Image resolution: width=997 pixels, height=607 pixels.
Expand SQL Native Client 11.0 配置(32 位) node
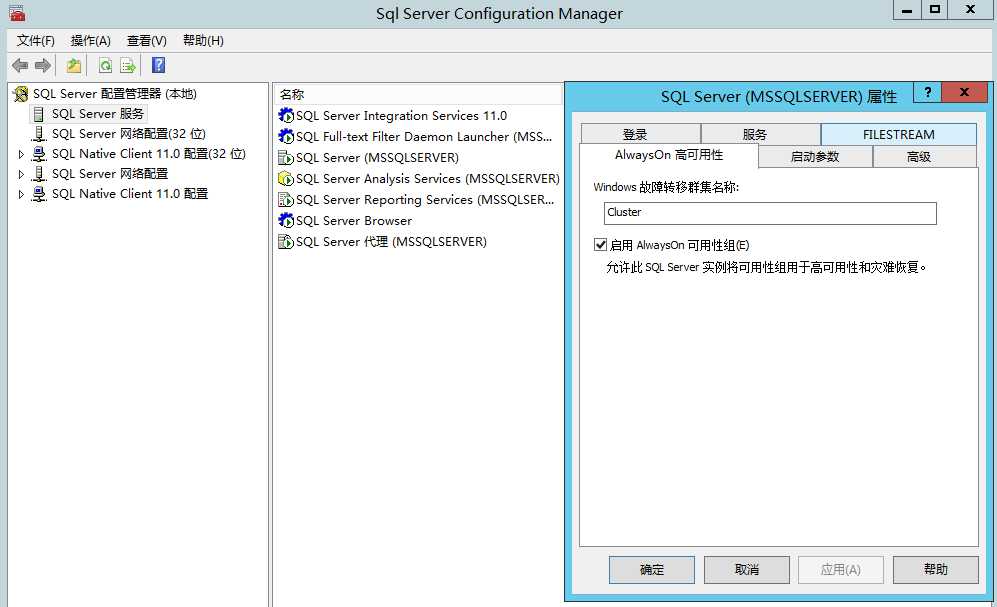tap(21, 154)
